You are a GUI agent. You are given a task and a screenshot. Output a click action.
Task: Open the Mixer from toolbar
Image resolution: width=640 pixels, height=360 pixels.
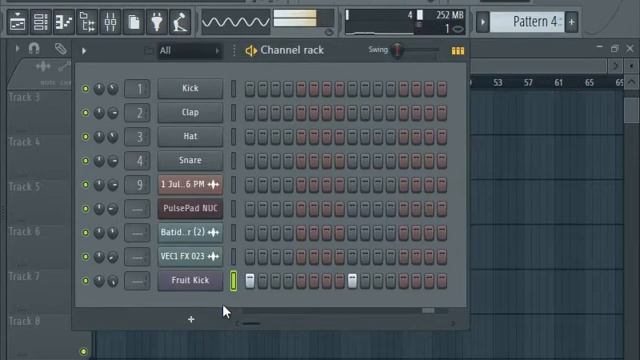pos(111,22)
